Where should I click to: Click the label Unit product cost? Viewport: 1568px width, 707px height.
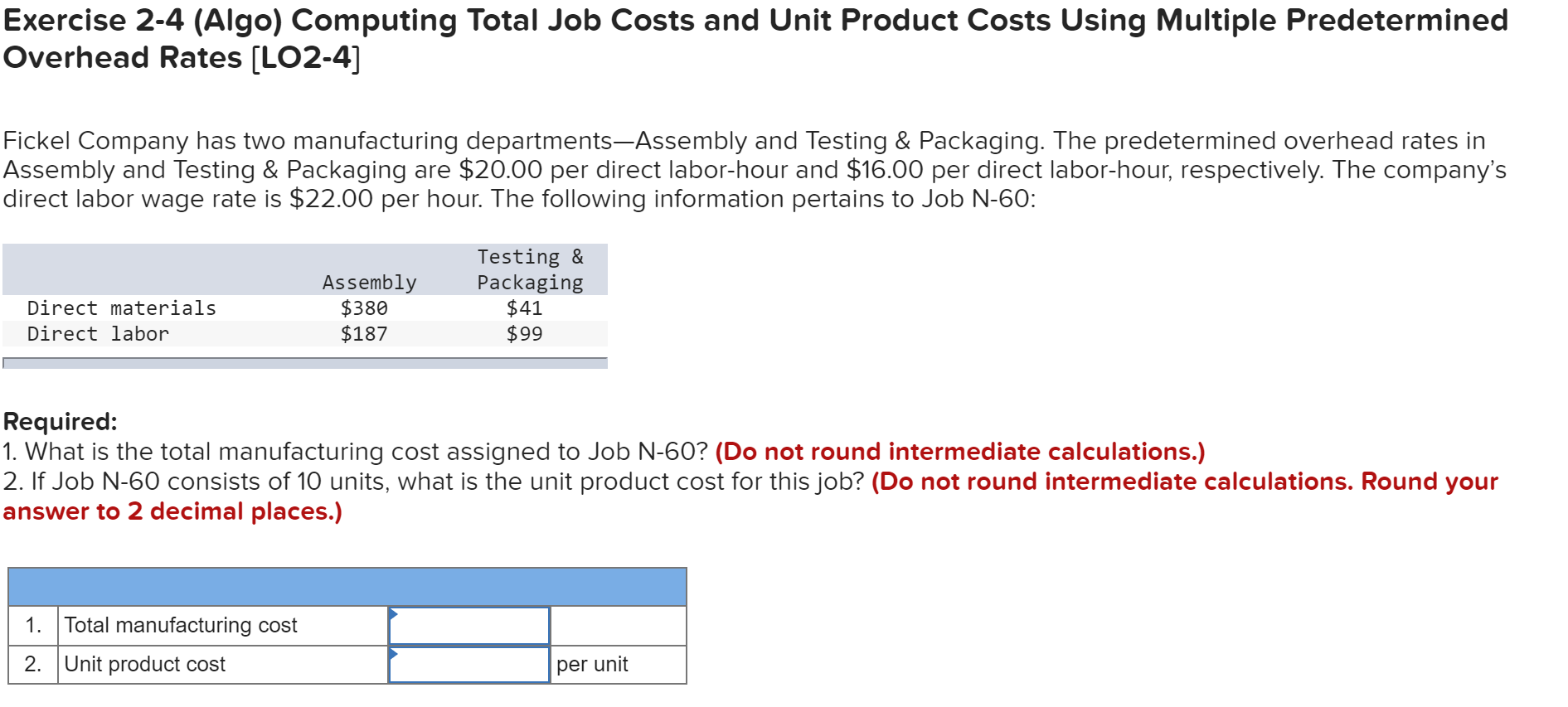point(144,663)
